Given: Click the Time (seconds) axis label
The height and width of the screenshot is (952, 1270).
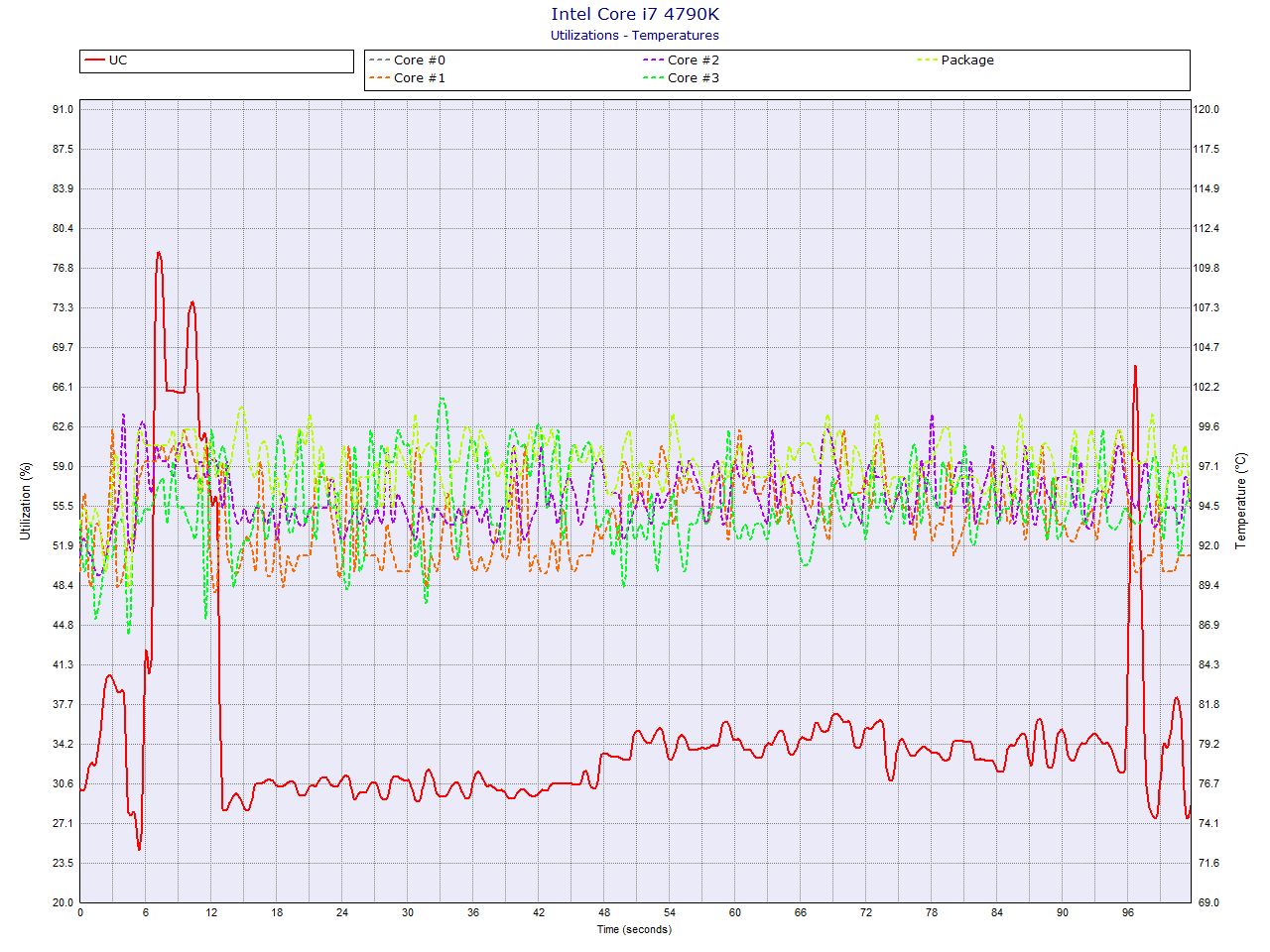Looking at the screenshot, I should pos(634,929).
